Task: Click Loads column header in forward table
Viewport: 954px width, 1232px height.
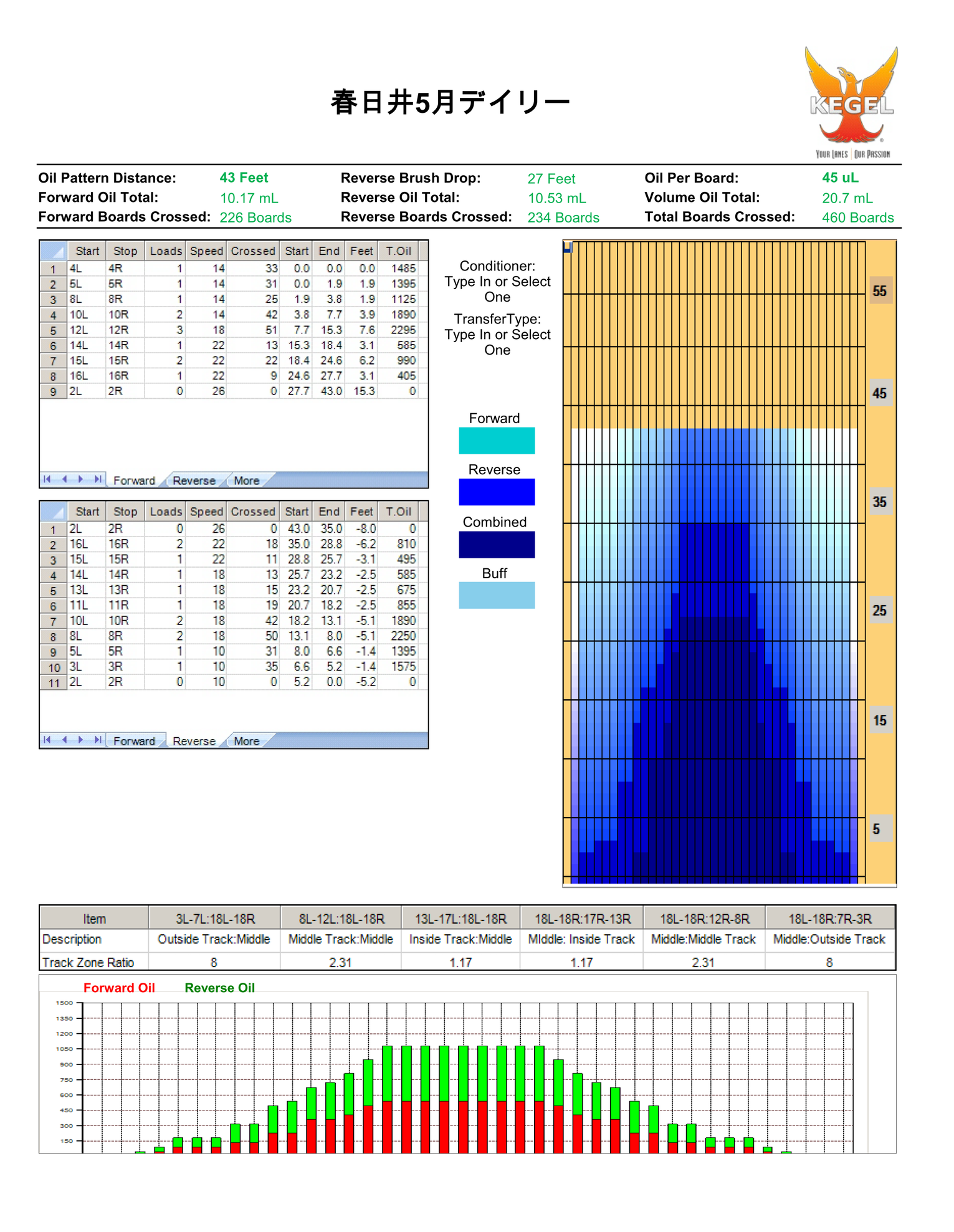Action: pos(166,251)
